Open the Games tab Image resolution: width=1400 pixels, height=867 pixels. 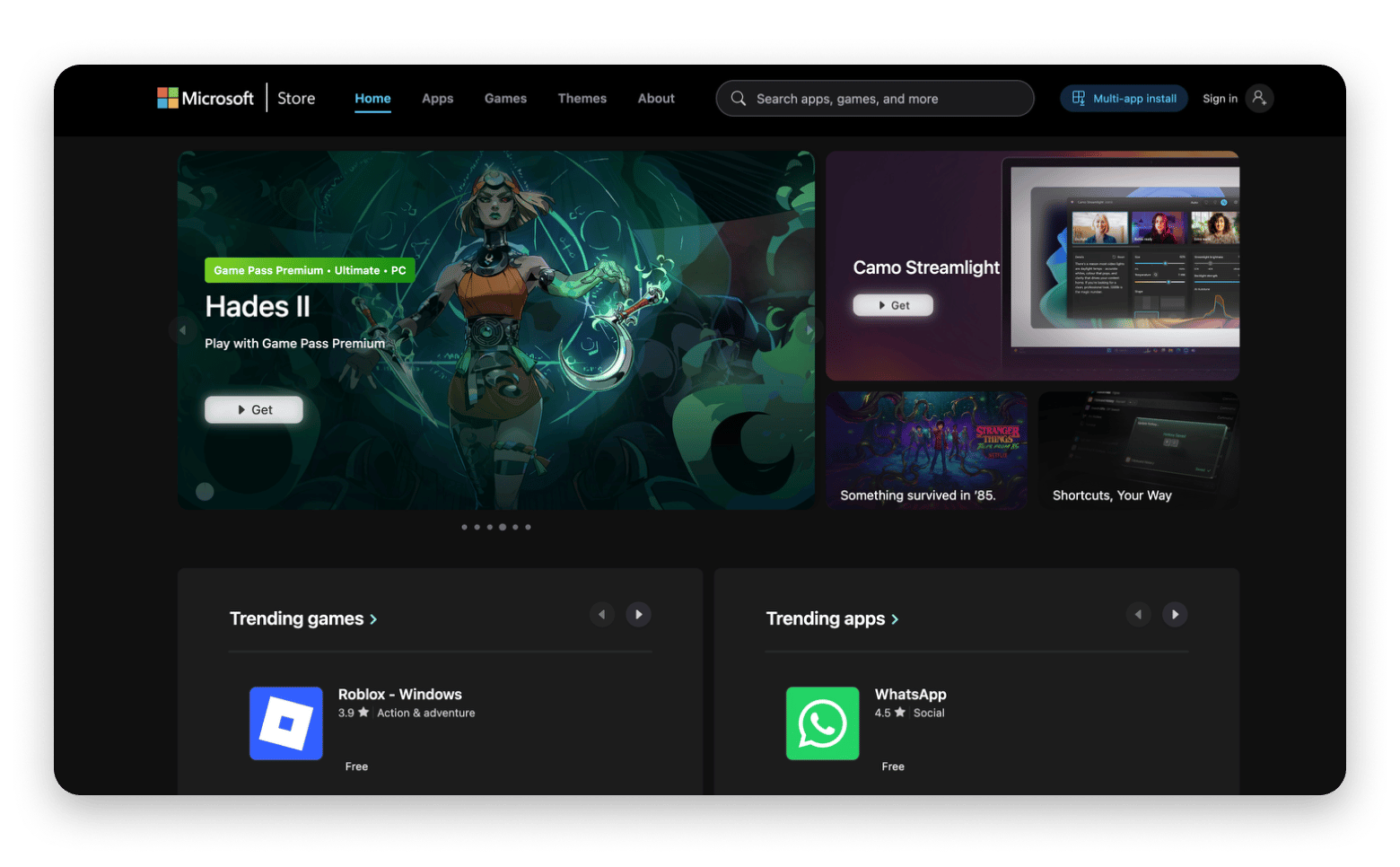coord(505,99)
